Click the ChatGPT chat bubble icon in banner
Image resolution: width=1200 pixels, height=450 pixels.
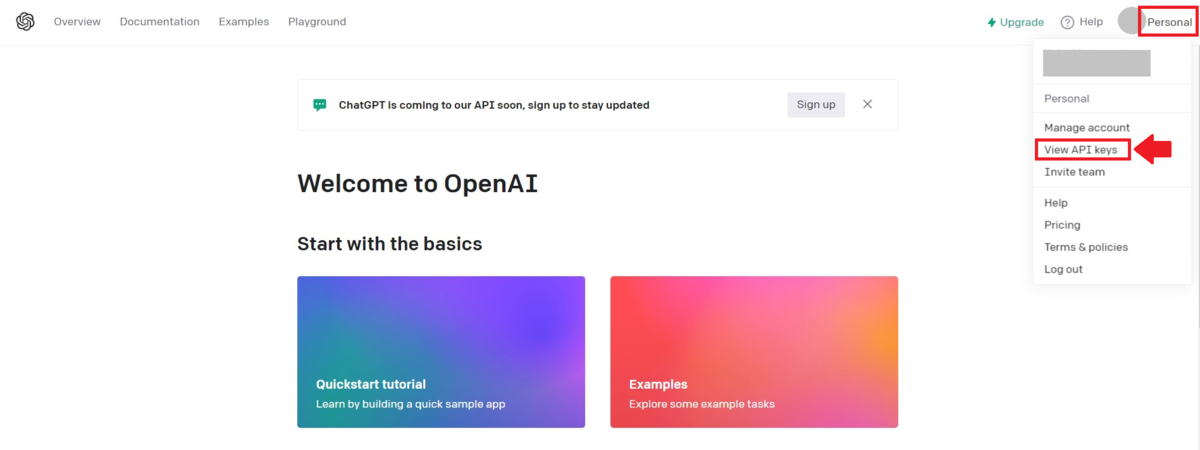click(320, 104)
